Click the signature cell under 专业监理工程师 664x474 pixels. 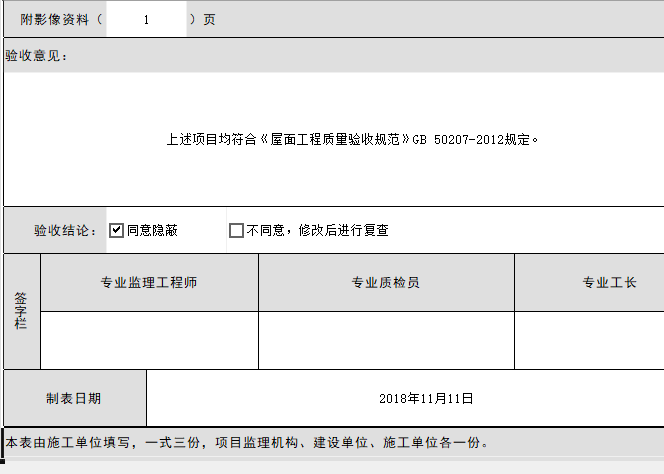point(149,340)
